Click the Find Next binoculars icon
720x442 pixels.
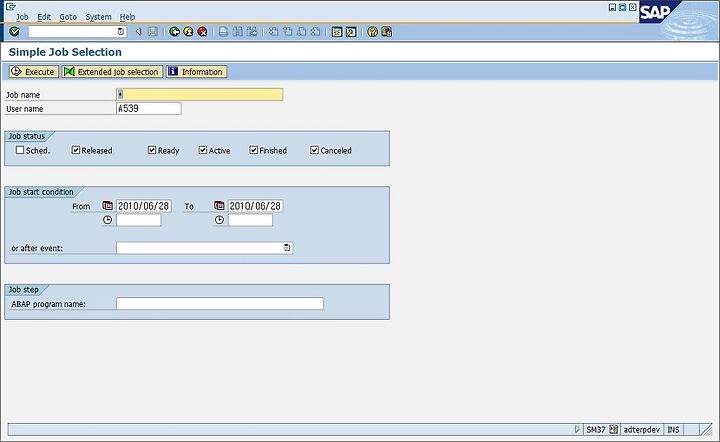click(x=252, y=32)
